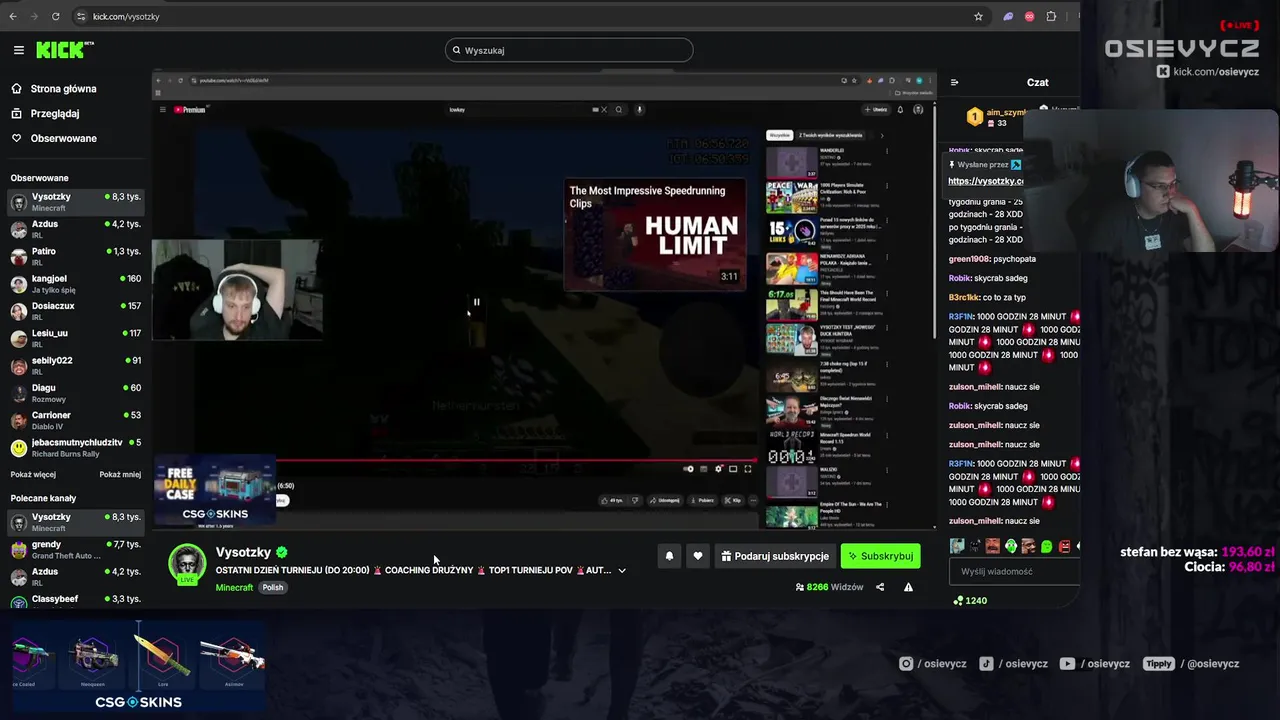Open grendy in Polecane kanały
The height and width of the screenshot is (720, 1280).
tap(75, 549)
